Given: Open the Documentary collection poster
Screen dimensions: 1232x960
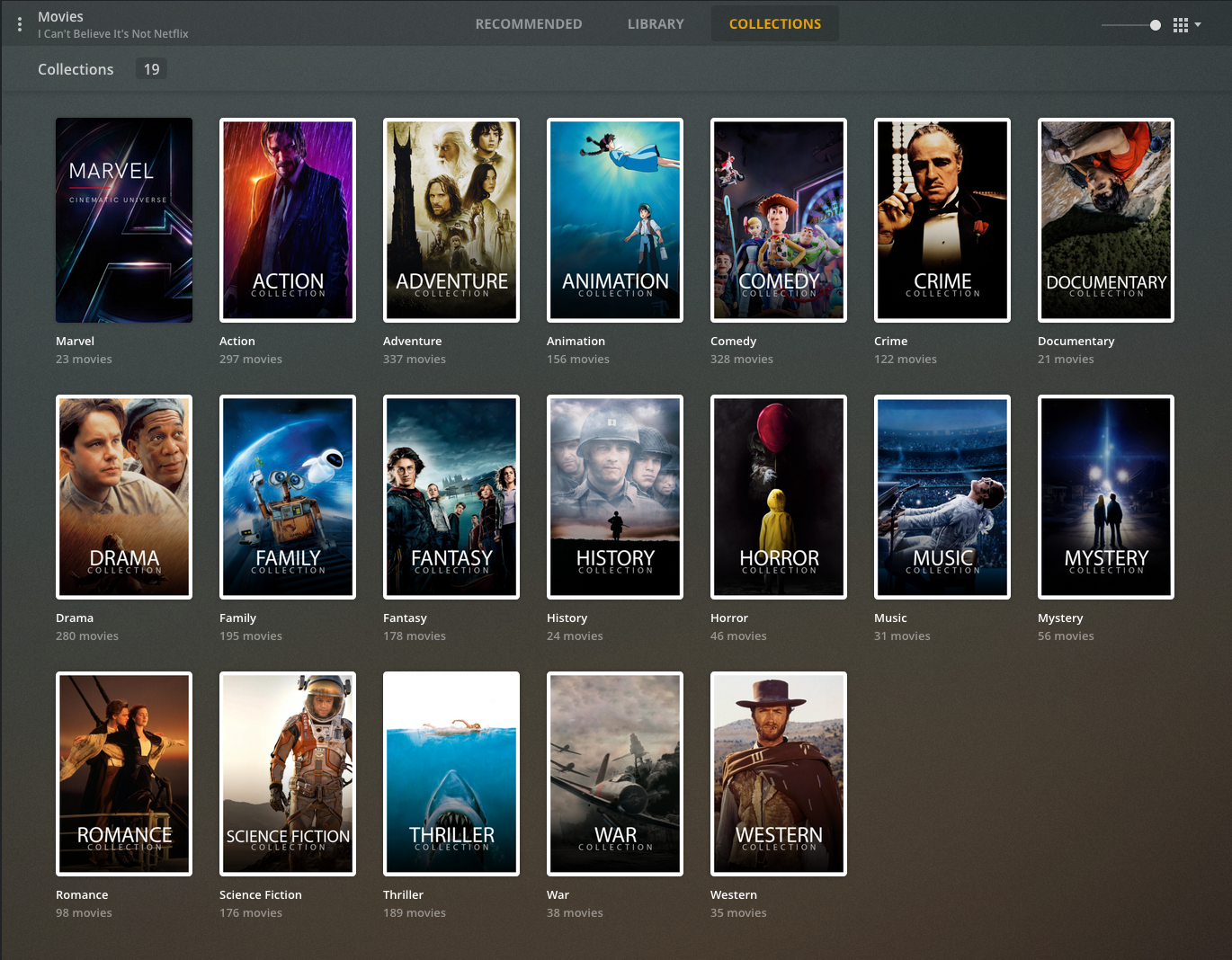Looking at the screenshot, I should [x=1106, y=220].
